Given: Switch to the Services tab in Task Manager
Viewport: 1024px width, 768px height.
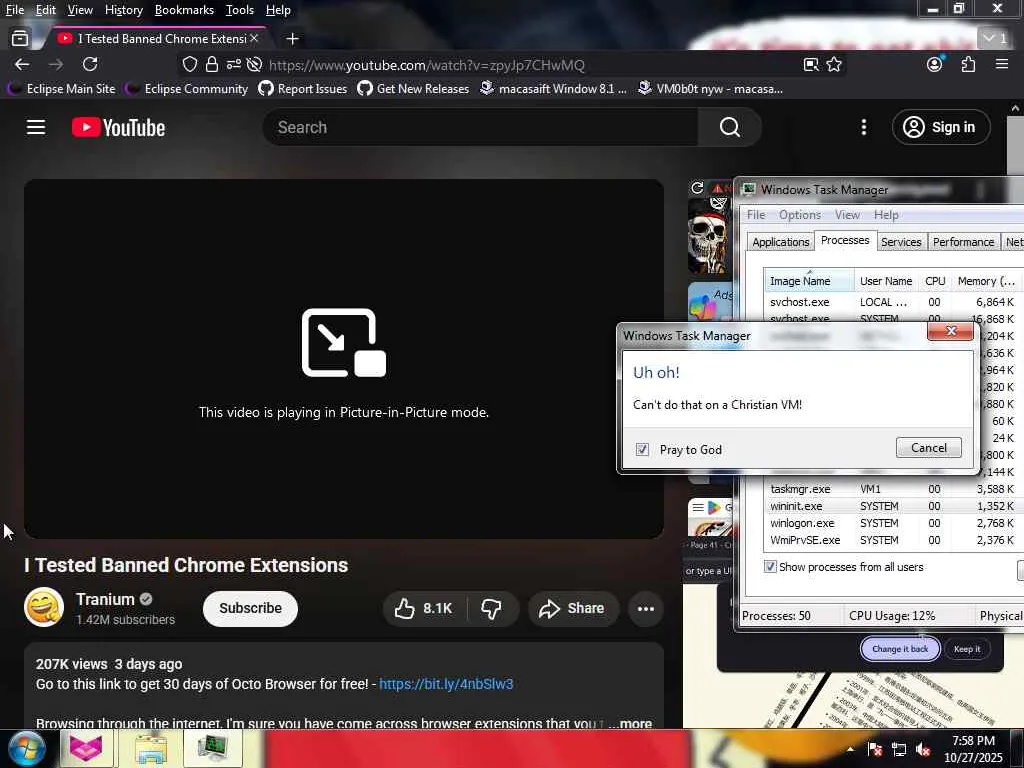Looking at the screenshot, I should pyautogui.click(x=901, y=242).
